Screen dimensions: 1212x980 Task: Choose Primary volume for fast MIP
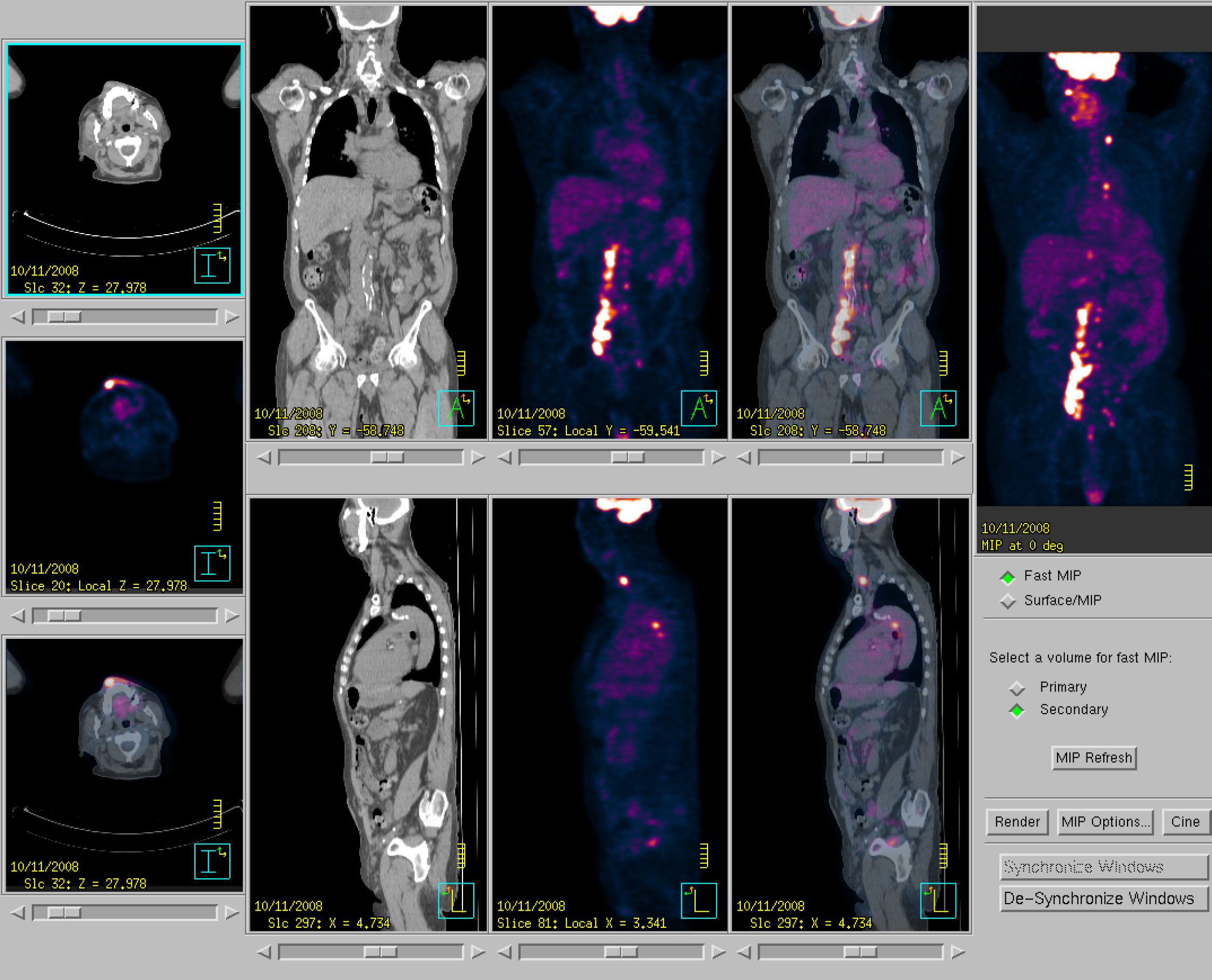1017,688
